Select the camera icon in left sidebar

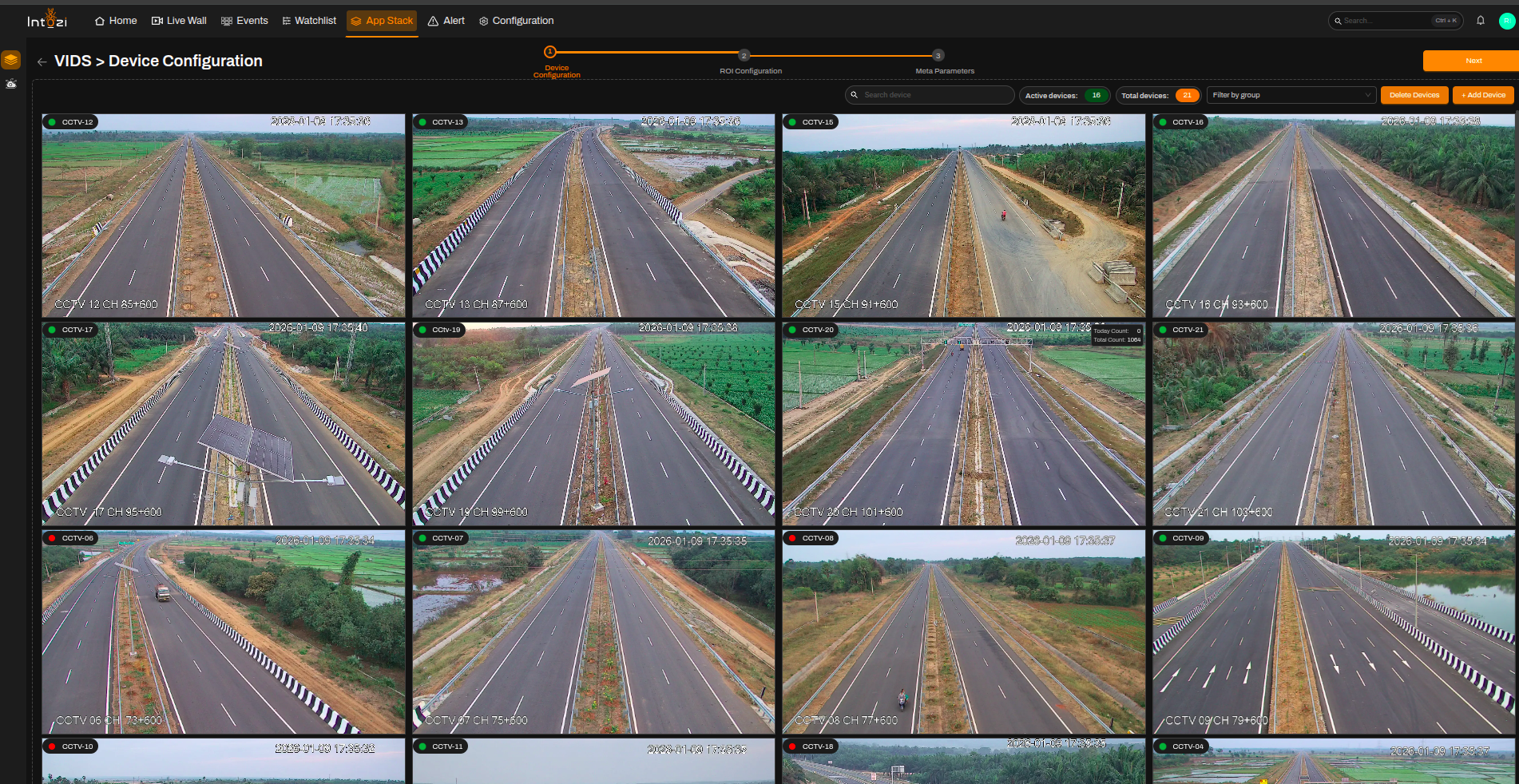click(x=11, y=84)
